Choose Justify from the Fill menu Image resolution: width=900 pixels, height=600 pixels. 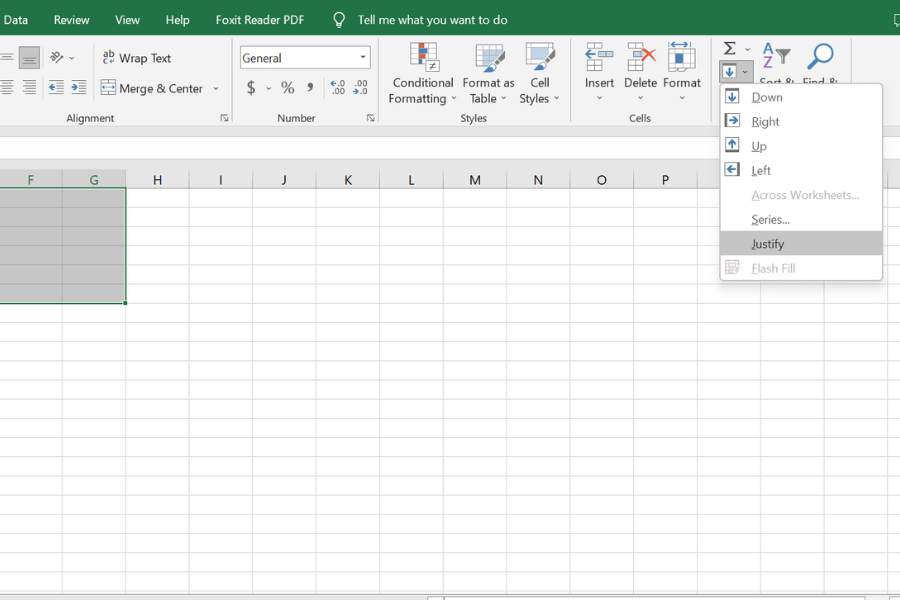pyautogui.click(x=768, y=244)
